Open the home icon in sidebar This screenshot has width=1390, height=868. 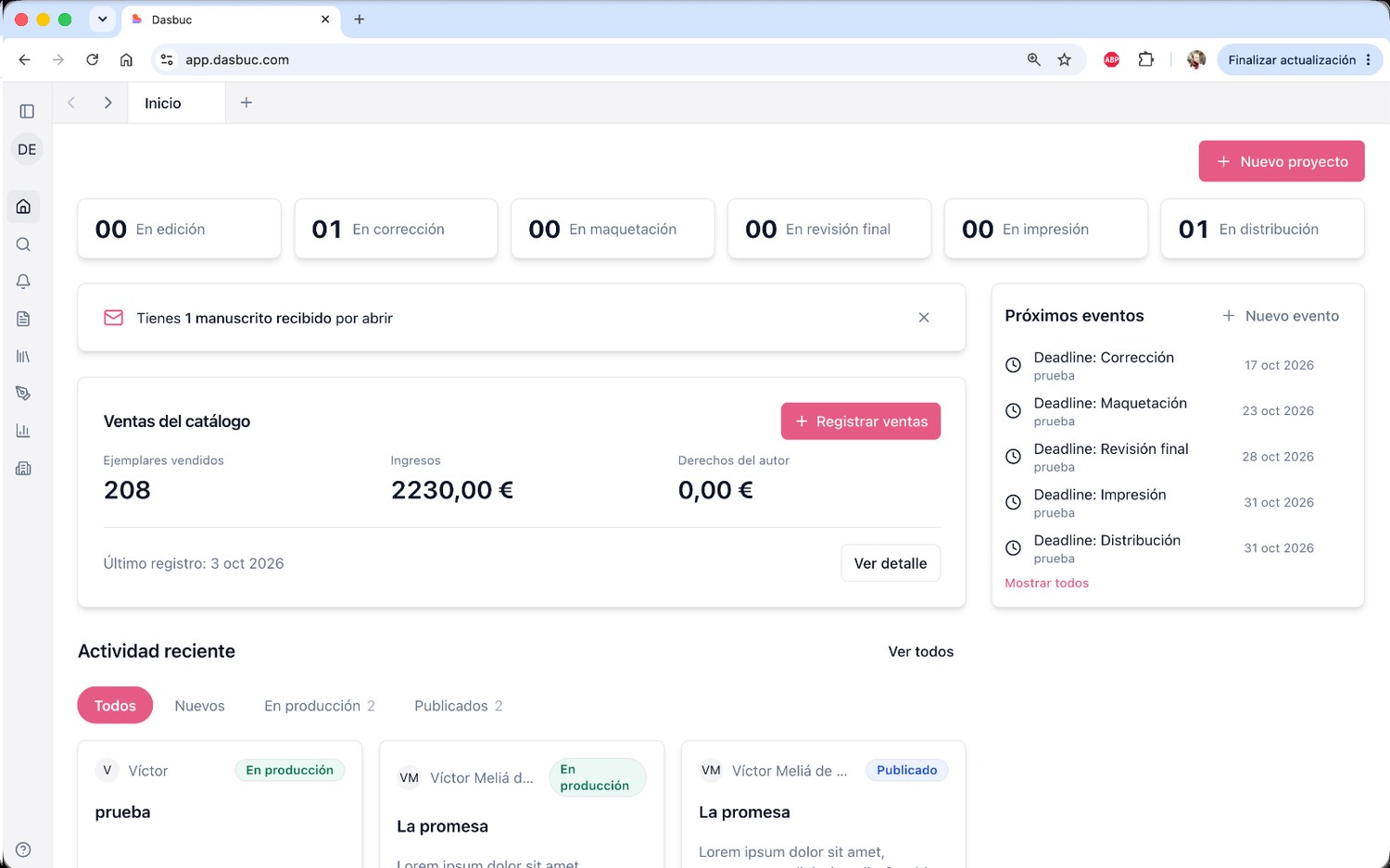coord(24,207)
